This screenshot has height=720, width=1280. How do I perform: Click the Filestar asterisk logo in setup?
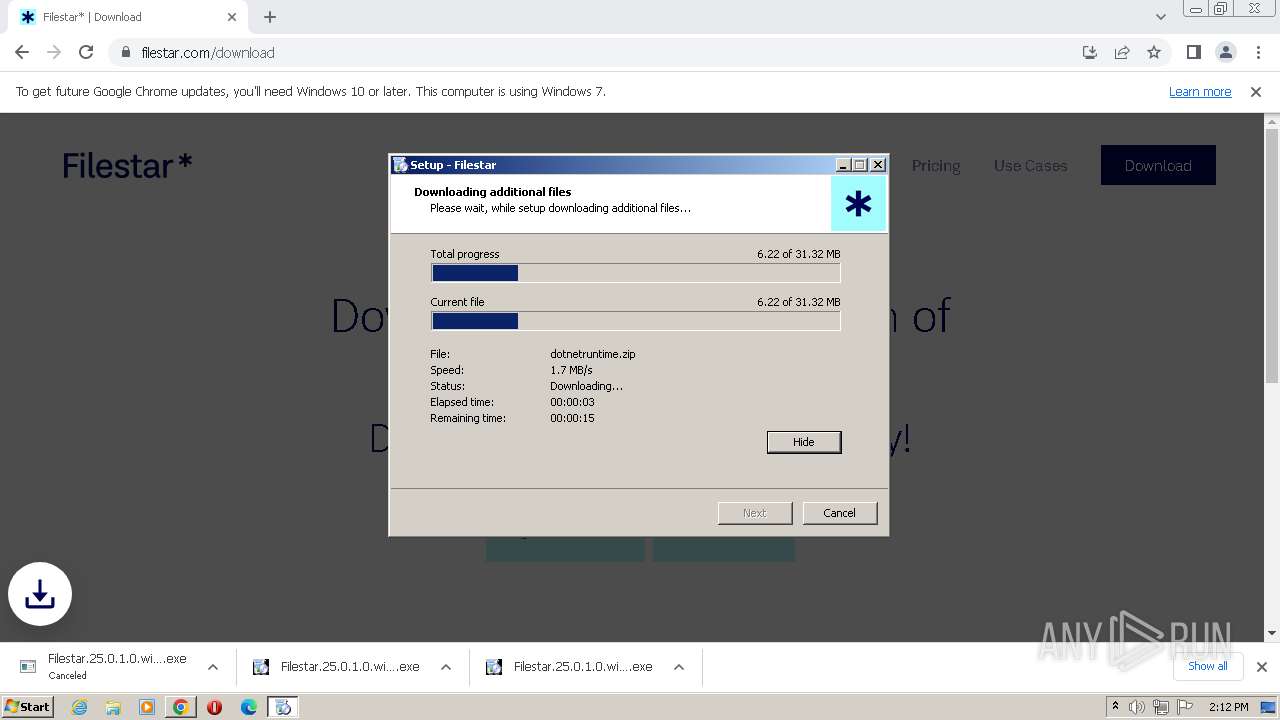pyautogui.click(x=858, y=204)
